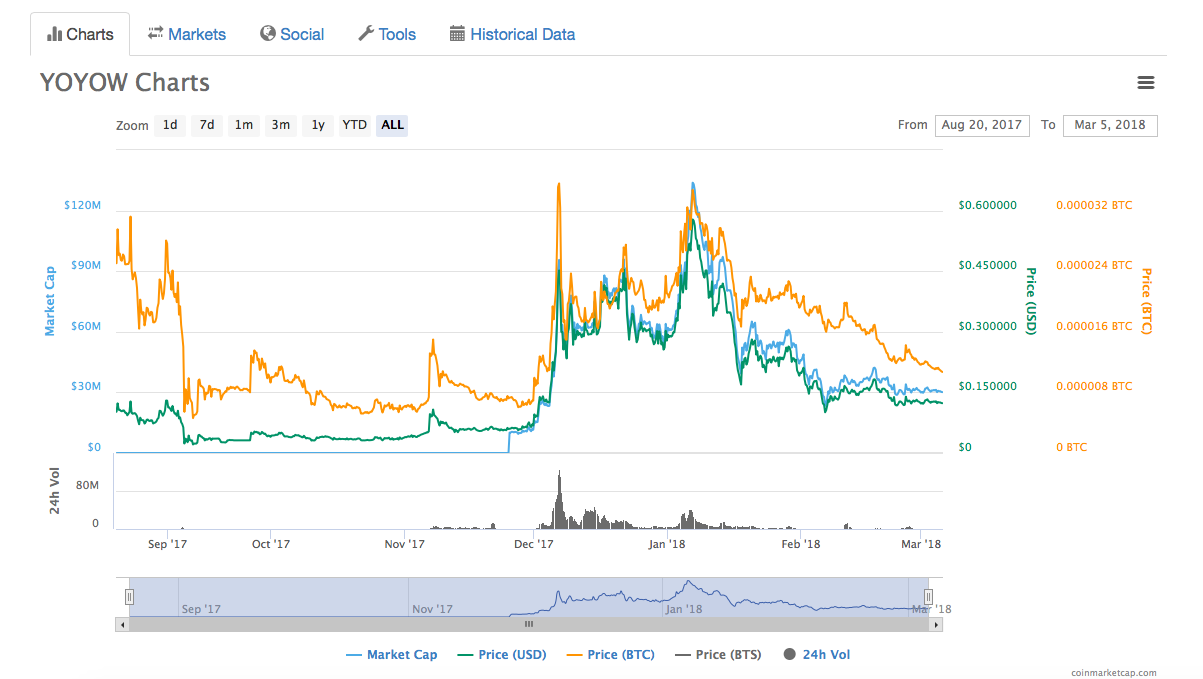The width and height of the screenshot is (1203, 679).
Task: Switch to the Charts tab
Action: click(x=80, y=34)
